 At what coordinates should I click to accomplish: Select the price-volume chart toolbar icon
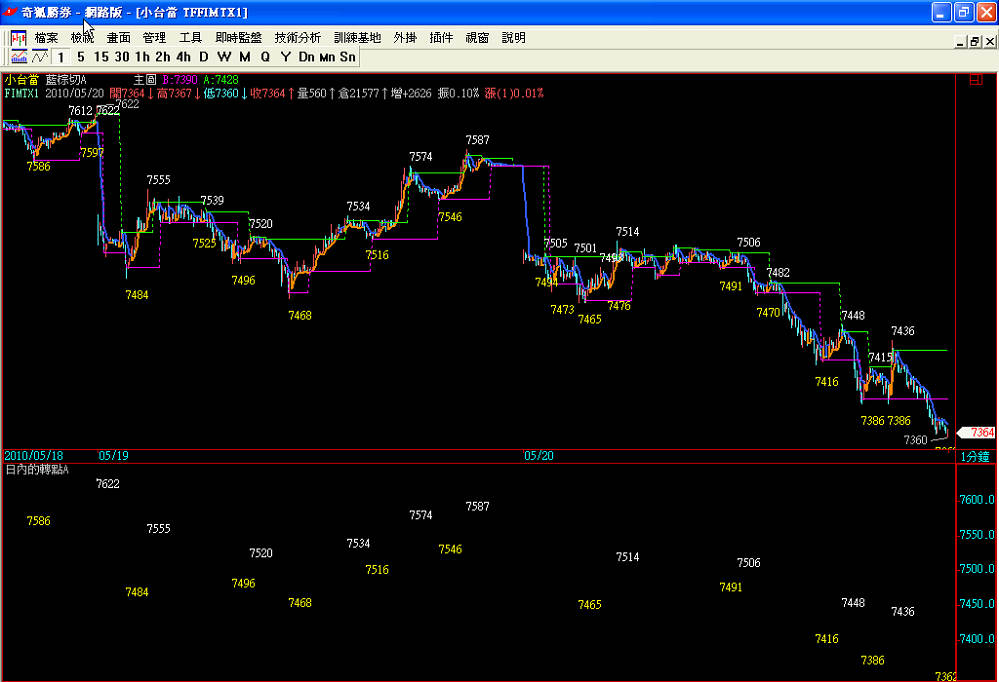(19, 57)
